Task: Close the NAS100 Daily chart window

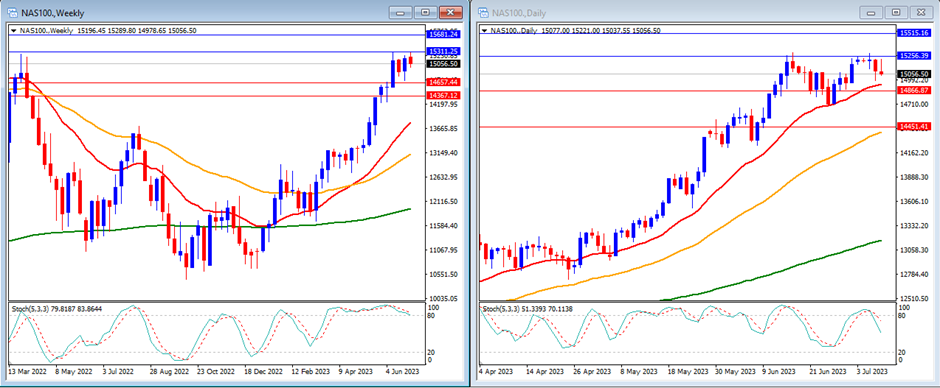Action: [920, 12]
